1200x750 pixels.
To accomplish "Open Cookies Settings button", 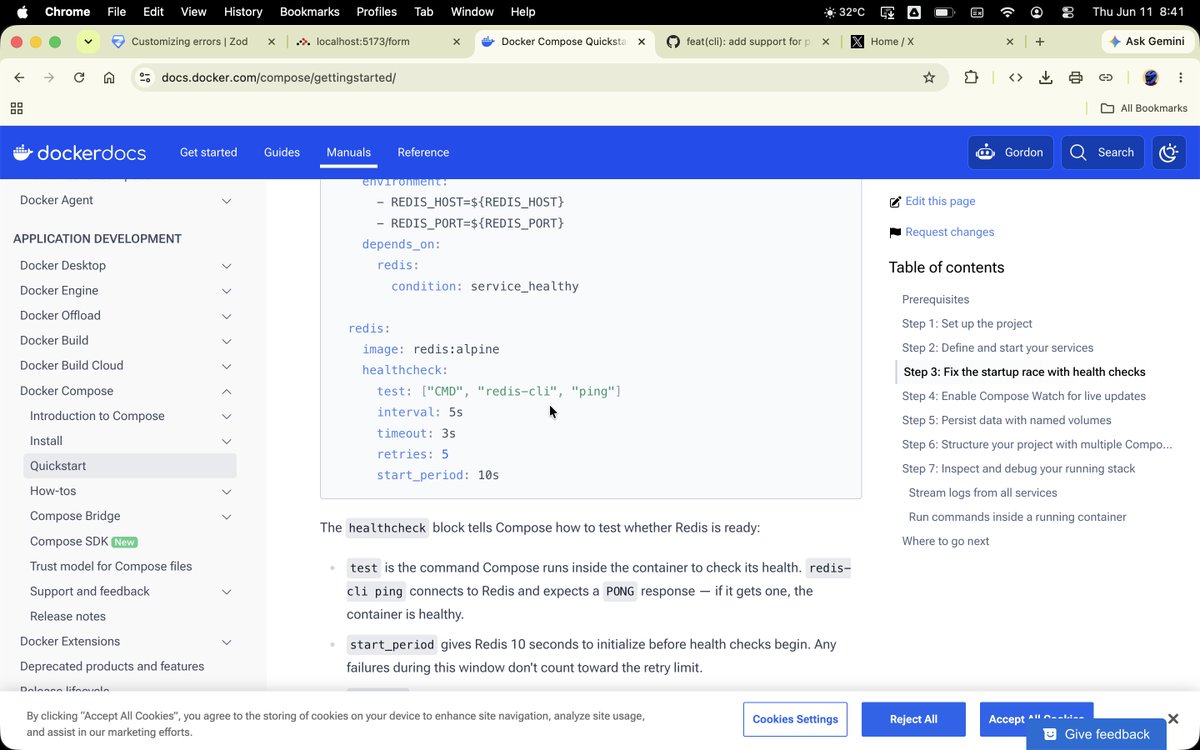I will [x=795, y=719].
